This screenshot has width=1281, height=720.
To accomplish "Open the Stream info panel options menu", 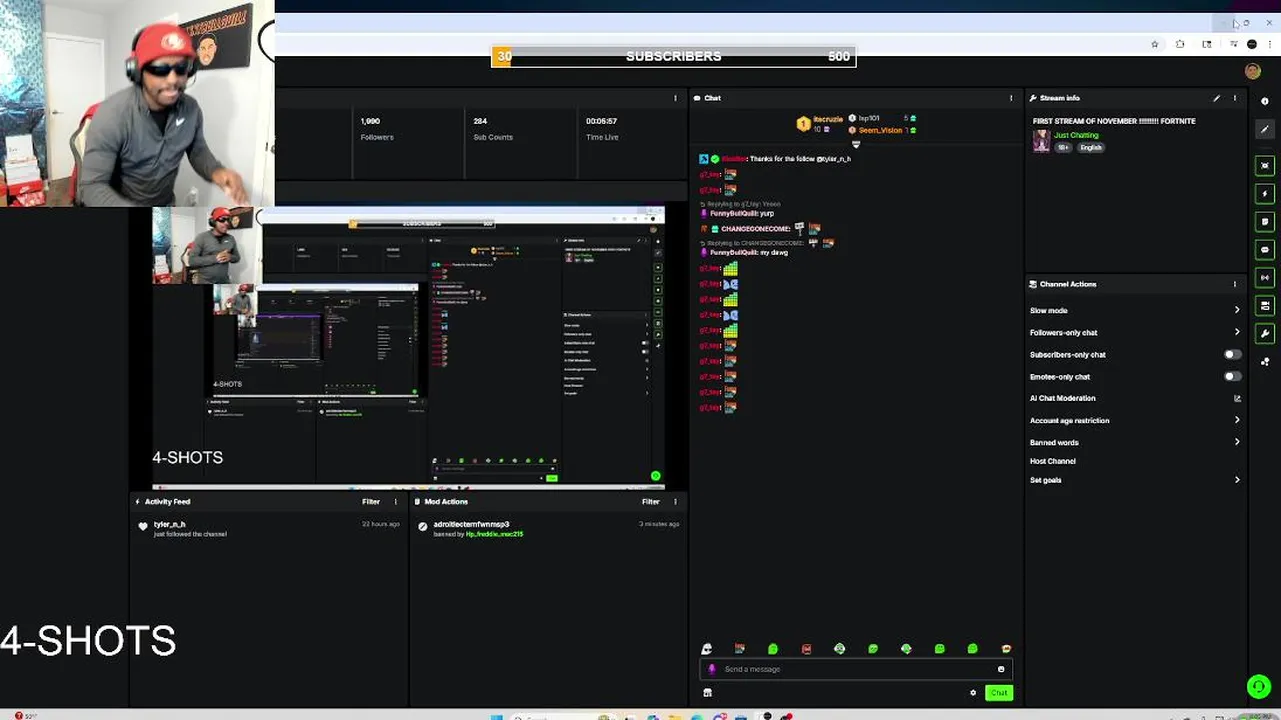I will click(x=1235, y=98).
